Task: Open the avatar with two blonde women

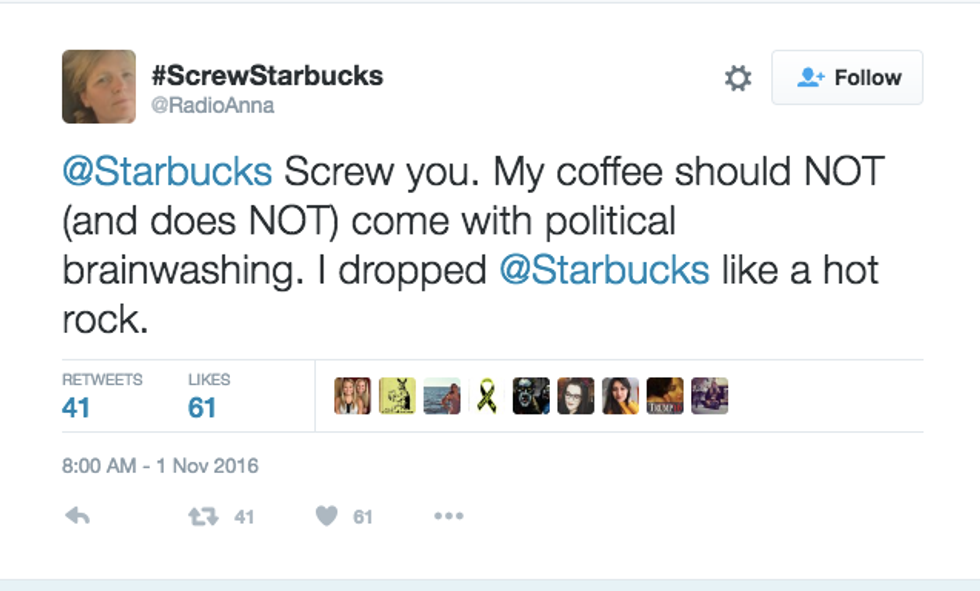Action: click(352, 396)
